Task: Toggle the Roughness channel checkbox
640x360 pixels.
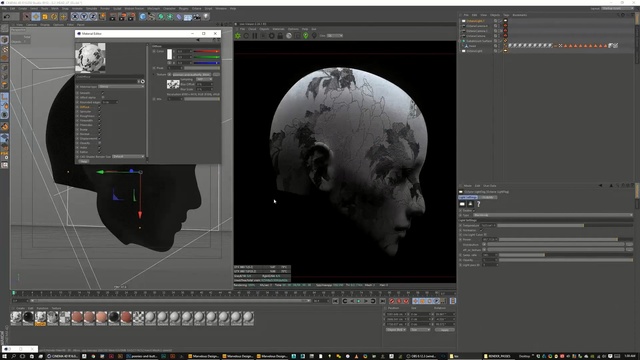Action: tap(100, 116)
